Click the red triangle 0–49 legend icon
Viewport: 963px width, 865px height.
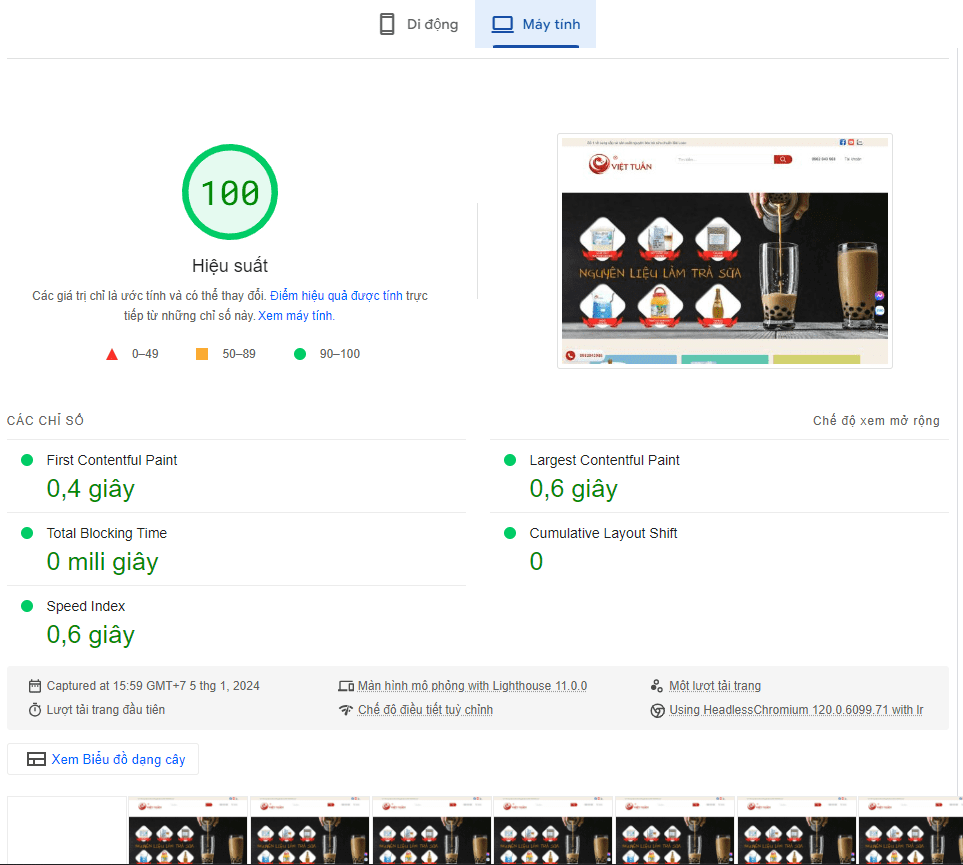click(x=112, y=354)
